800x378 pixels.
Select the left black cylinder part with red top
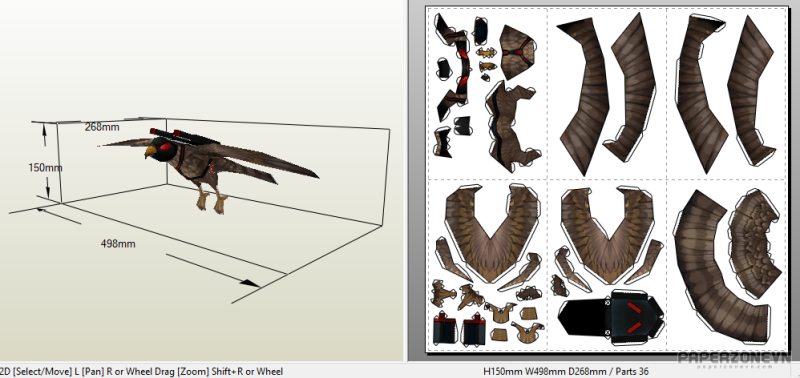444,329
